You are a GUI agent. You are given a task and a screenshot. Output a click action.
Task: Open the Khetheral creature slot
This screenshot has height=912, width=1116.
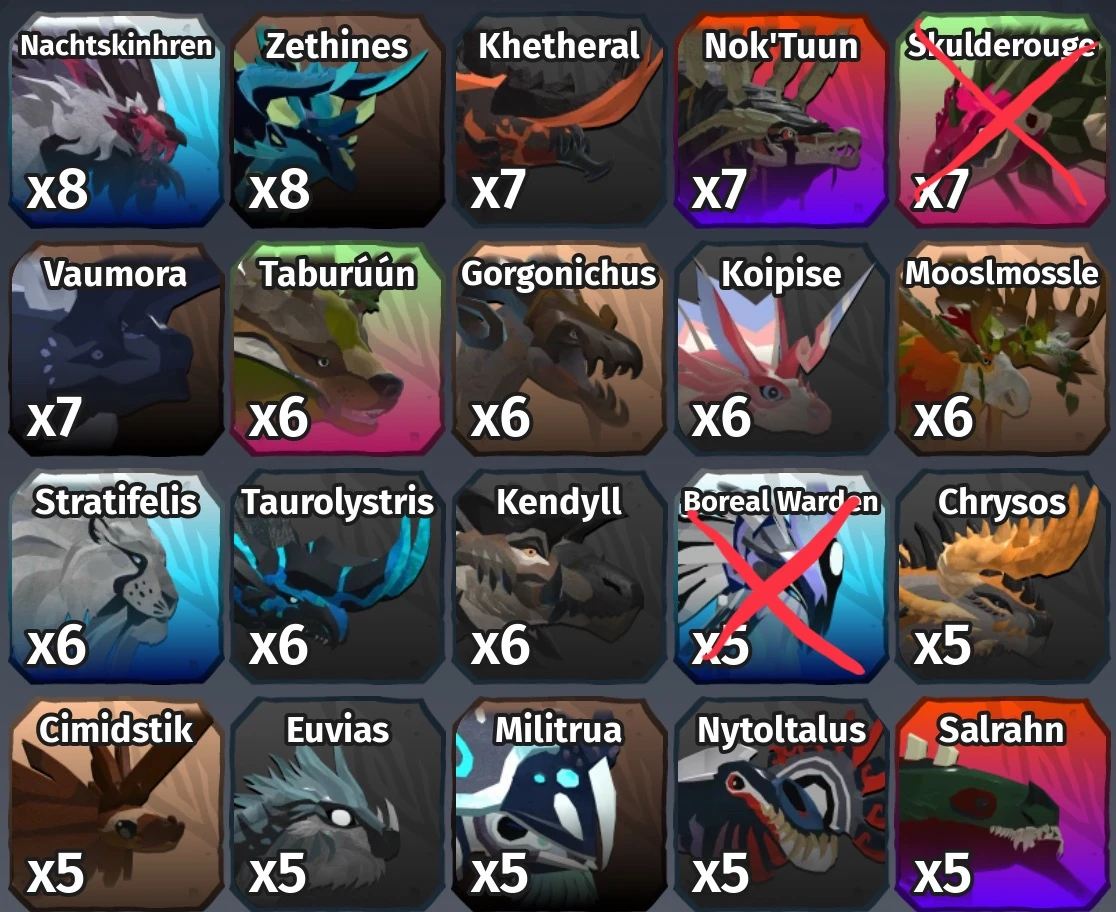(x=559, y=120)
